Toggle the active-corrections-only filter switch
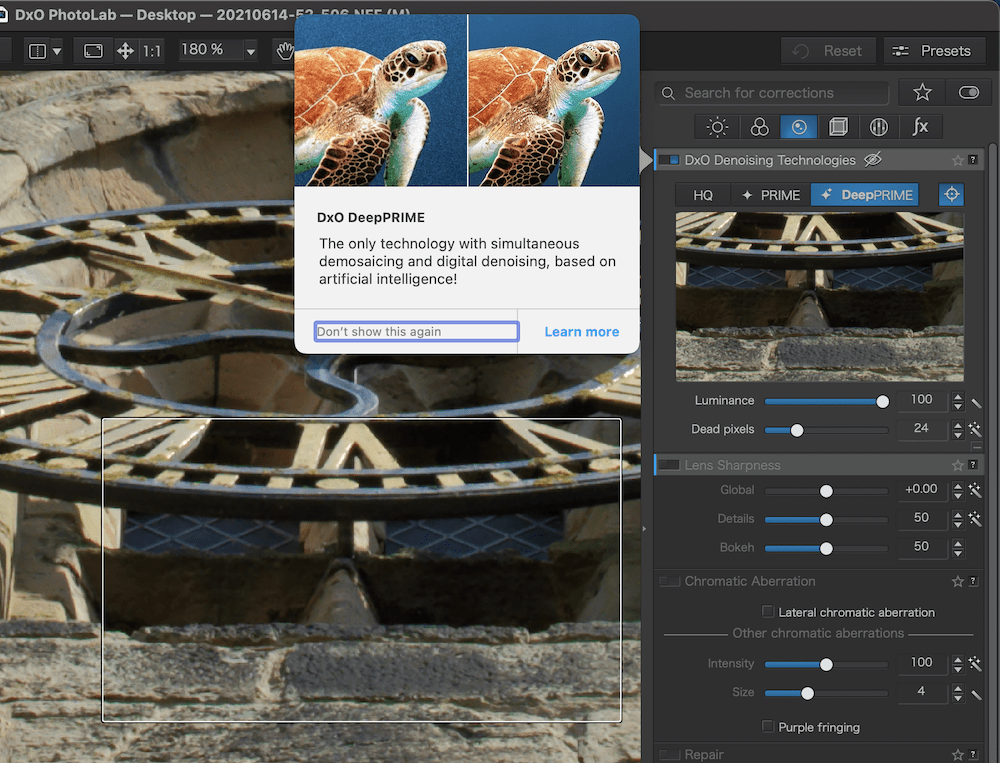The width and height of the screenshot is (1000, 763). tap(968, 92)
